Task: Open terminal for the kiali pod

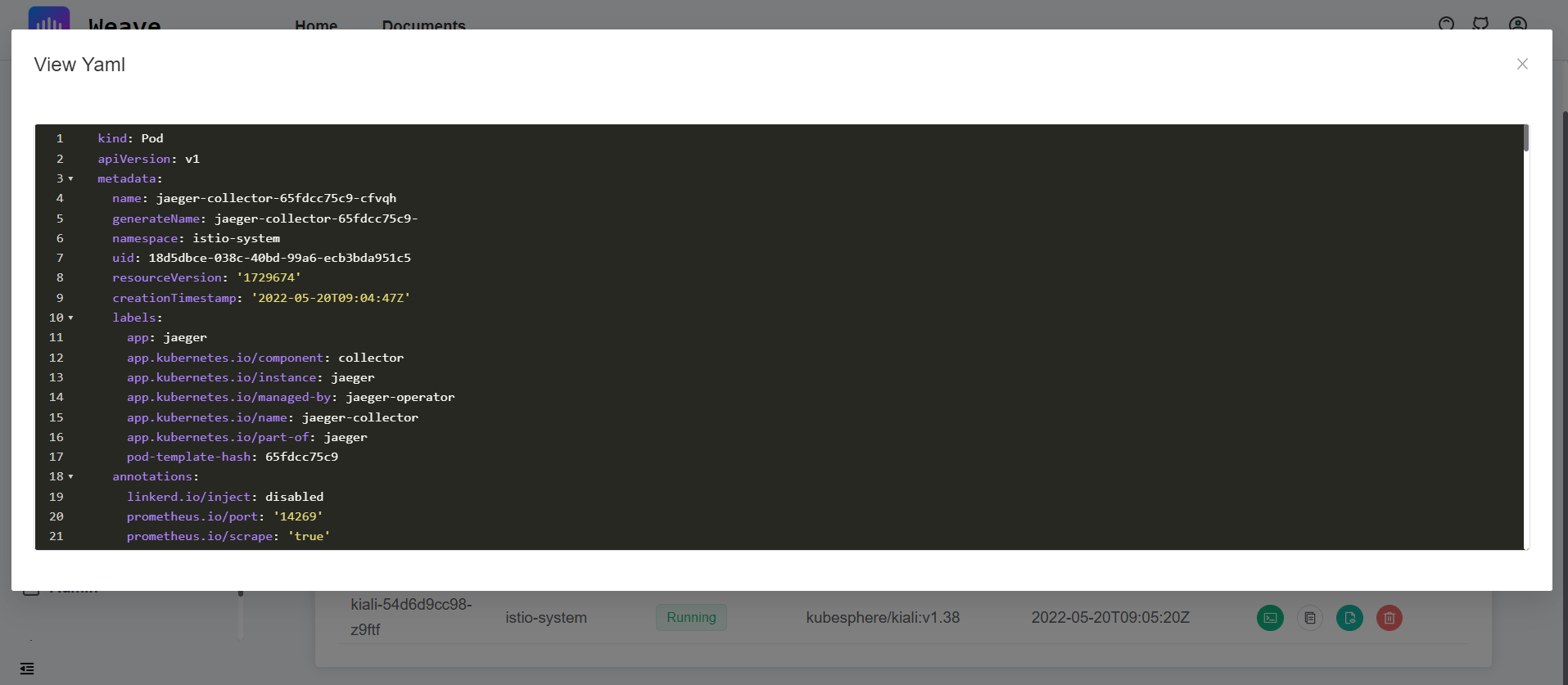Action: pyautogui.click(x=1270, y=618)
